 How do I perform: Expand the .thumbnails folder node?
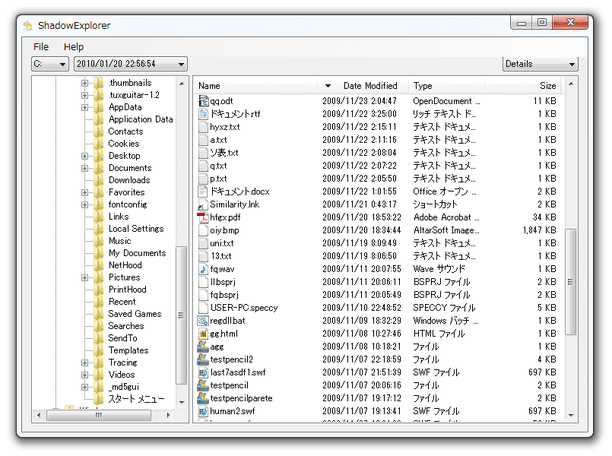(x=85, y=83)
